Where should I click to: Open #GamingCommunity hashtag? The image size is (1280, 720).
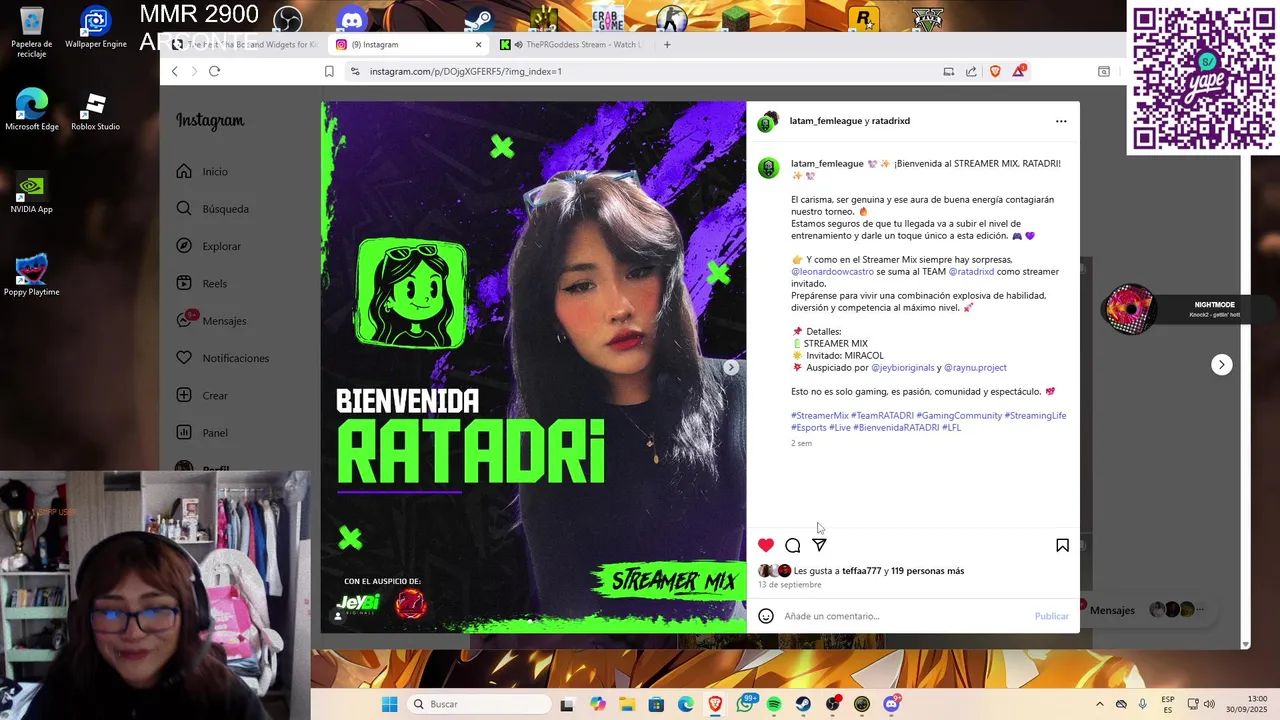tap(959, 415)
